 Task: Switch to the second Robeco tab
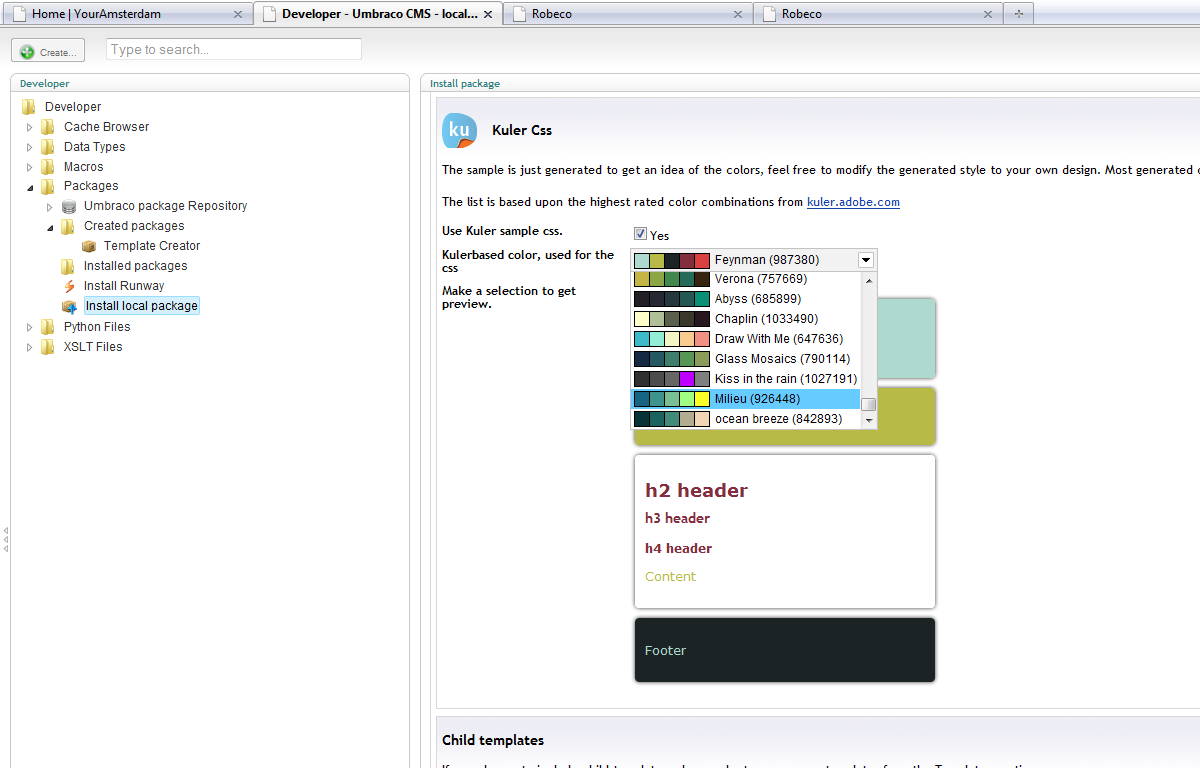pyautogui.click(x=878, y=14)
